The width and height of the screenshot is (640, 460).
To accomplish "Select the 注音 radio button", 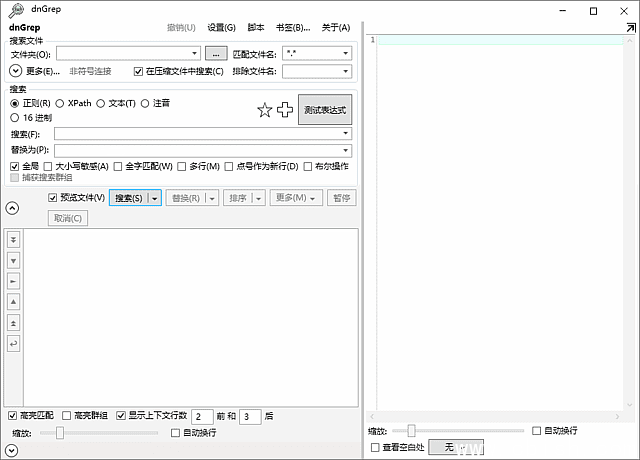I will pyautogui.click(x=145, y=104).
